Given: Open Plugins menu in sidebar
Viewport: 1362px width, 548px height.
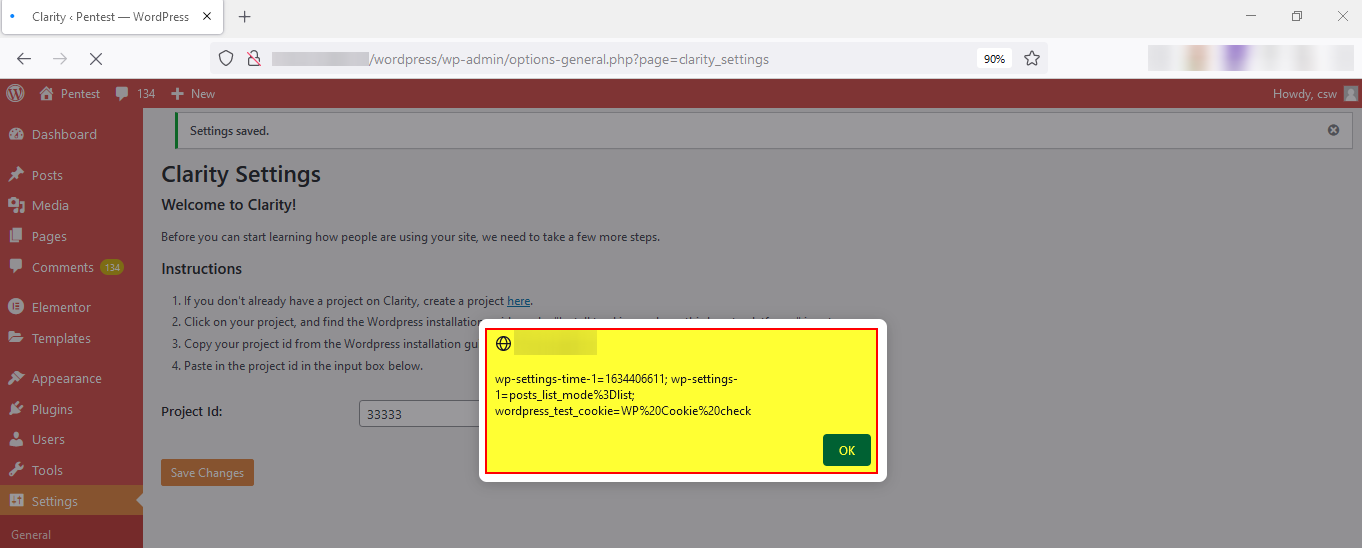Looking at the screenshot, I should 52,409.
